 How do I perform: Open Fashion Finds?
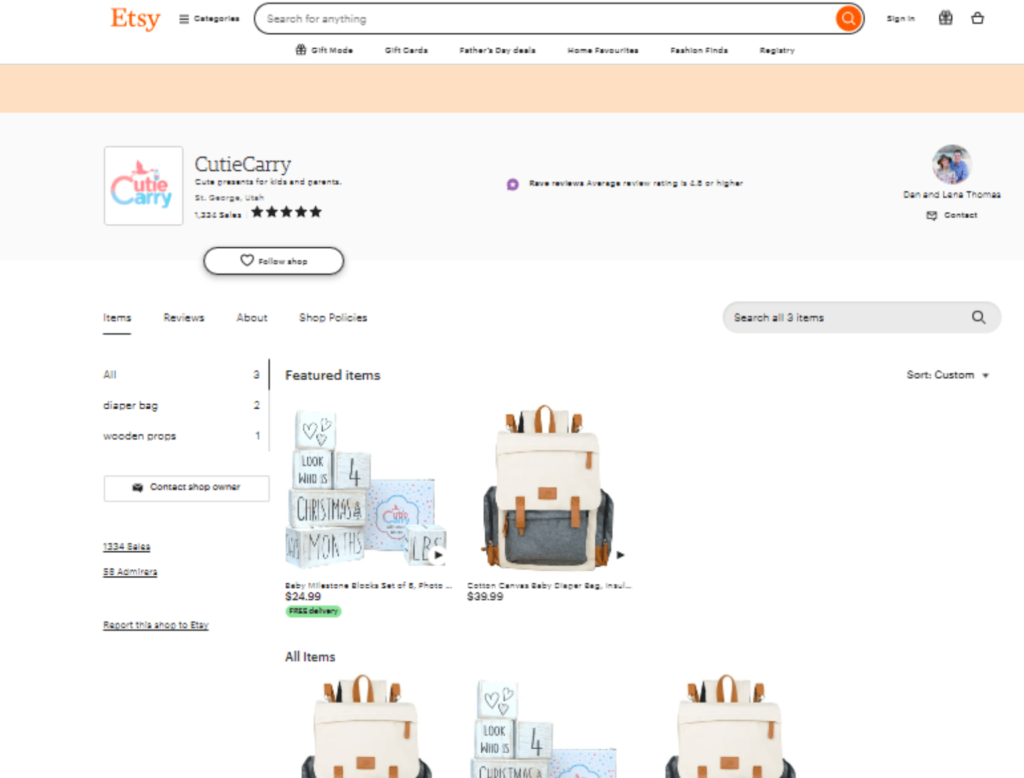[x=699, y=50]
